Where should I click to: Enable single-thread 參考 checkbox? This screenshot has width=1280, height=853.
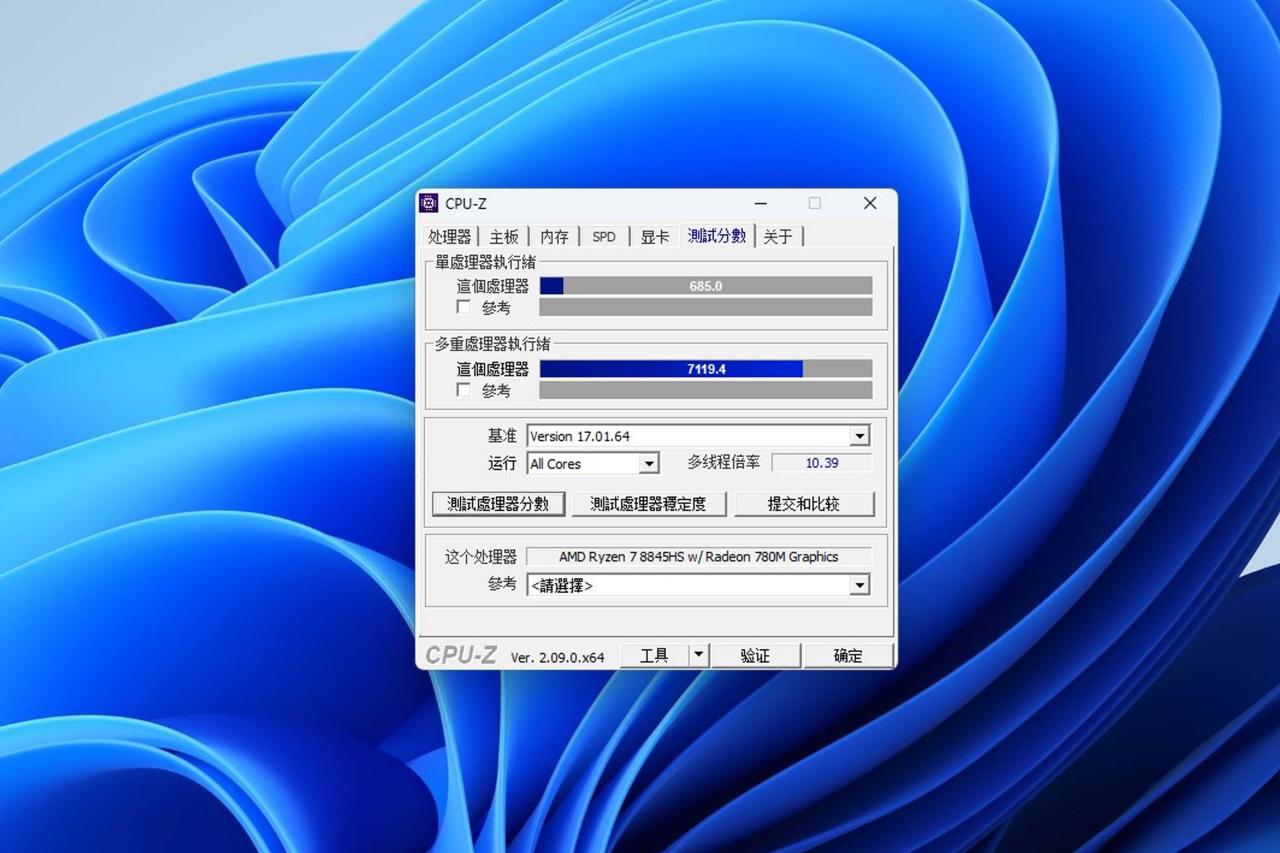click(x=463, y=307)
